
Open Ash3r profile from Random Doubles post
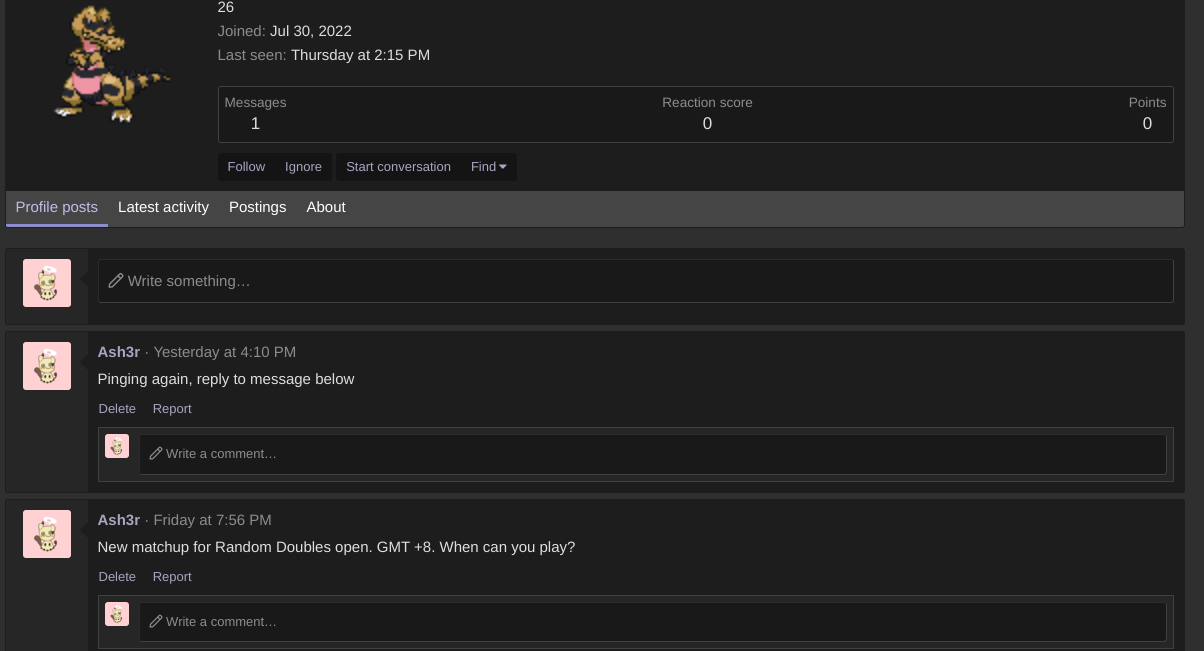(119, 520)
